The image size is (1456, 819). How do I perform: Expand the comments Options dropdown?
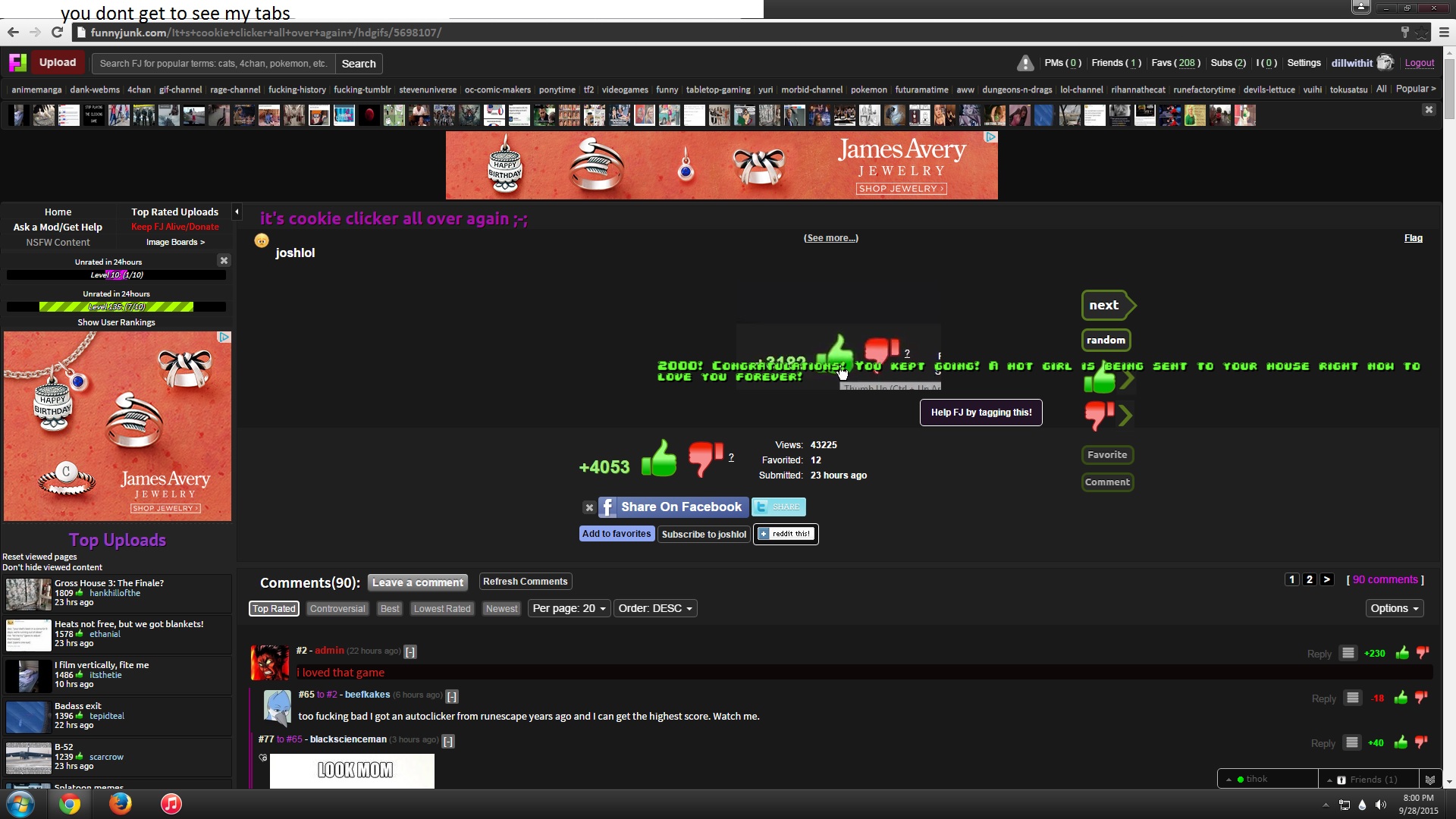(1394, 609)
